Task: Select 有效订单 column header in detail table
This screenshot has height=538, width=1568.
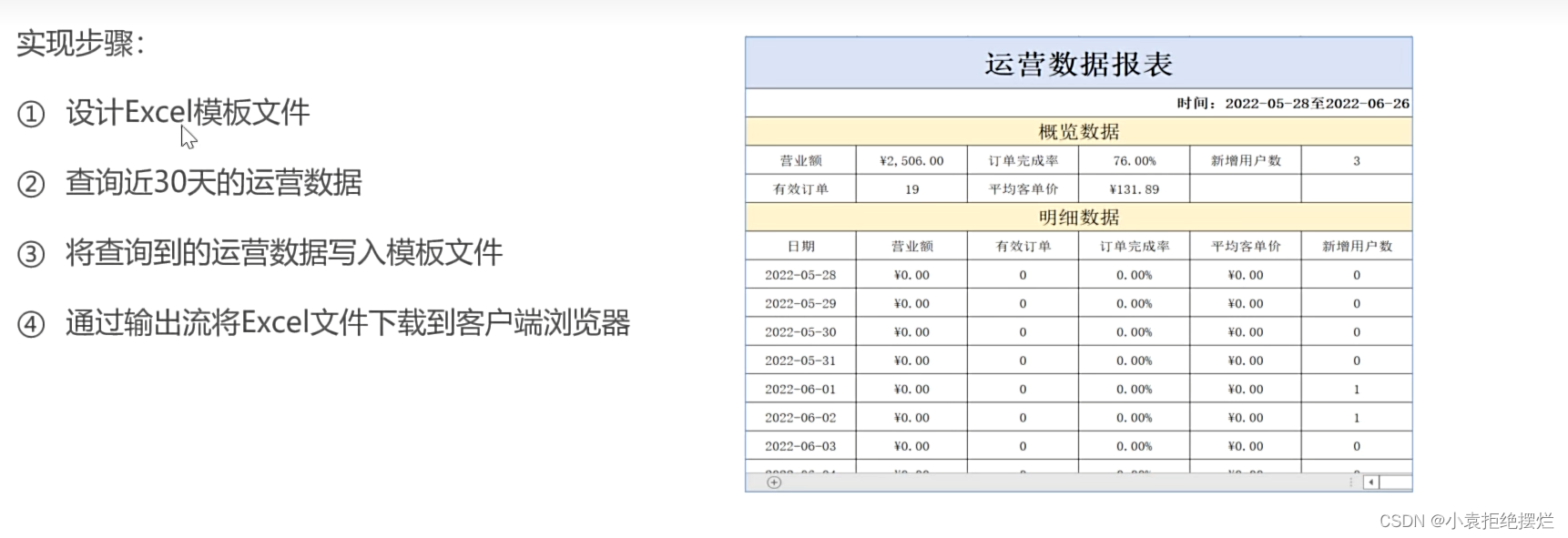Action: click(x=1023, y=246)
